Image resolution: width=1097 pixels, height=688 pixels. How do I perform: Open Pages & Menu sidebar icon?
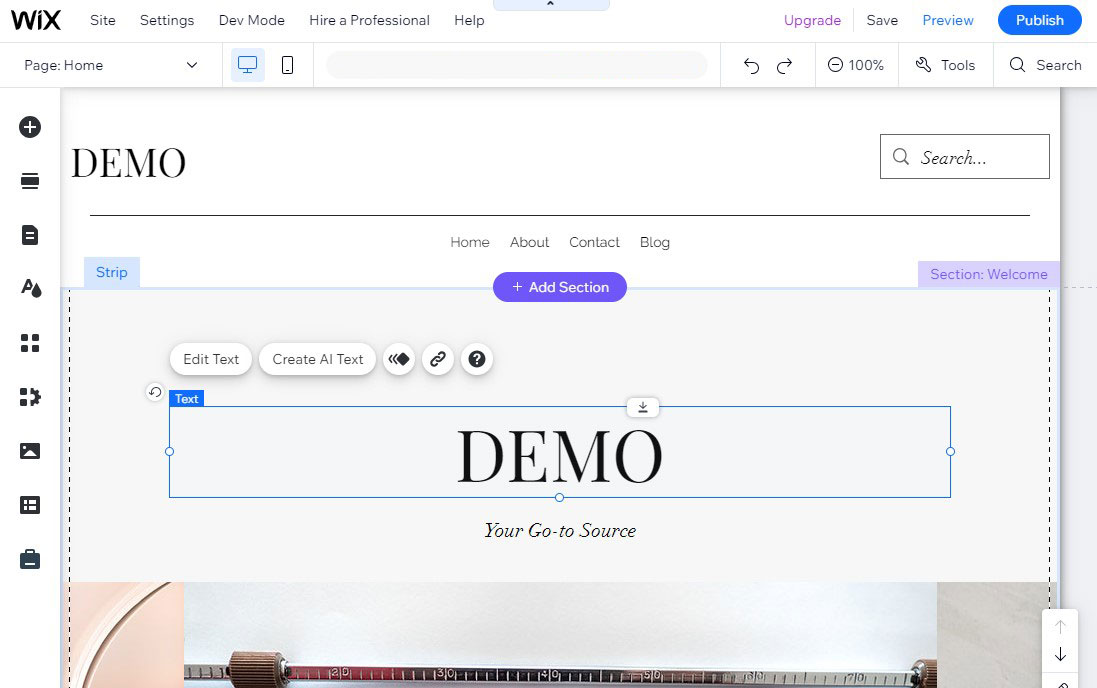[30, 235]
